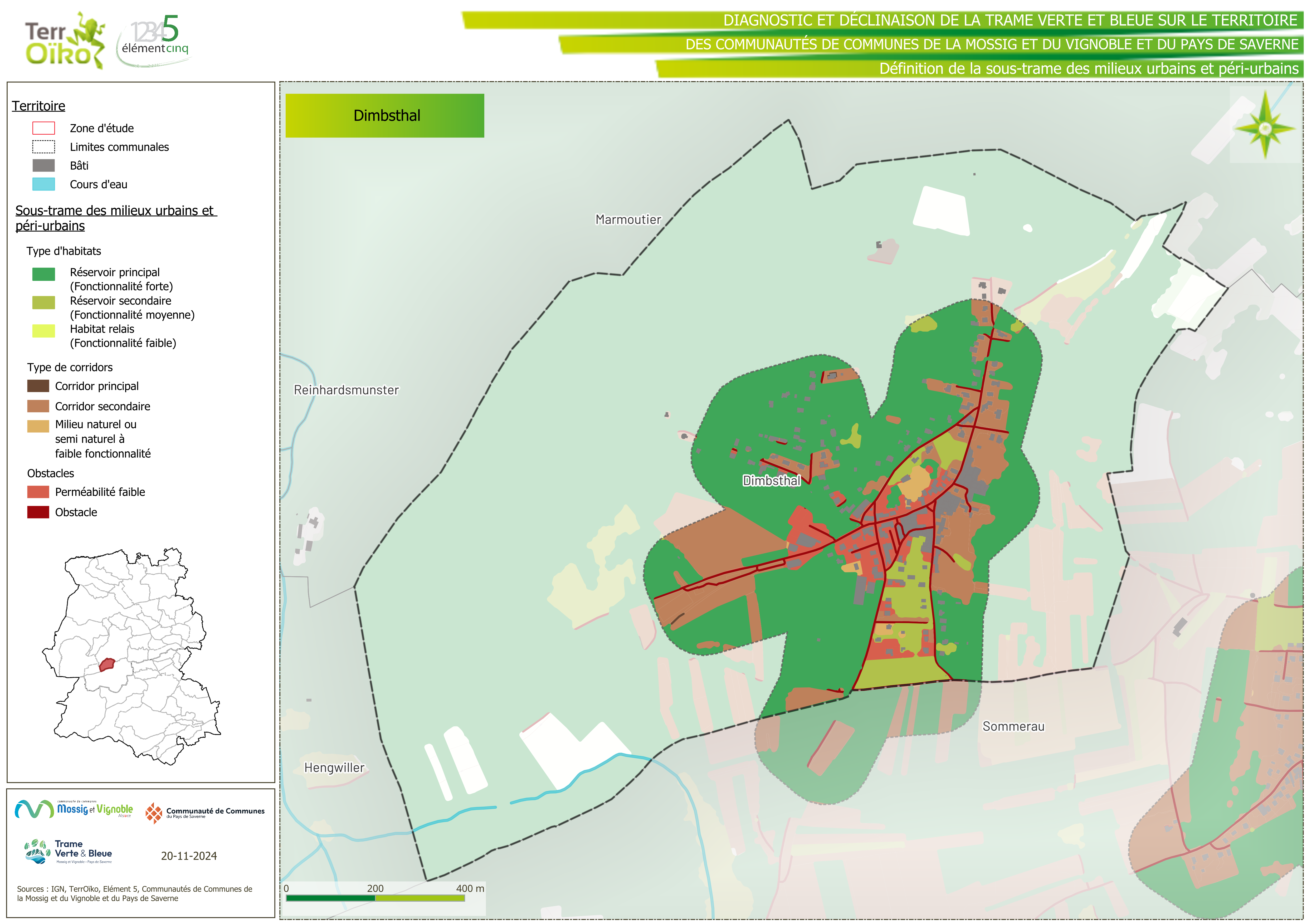The image size is (1307, 924).
Task: Click the green Dimbsthal title banner
Action: pos(385,116)
